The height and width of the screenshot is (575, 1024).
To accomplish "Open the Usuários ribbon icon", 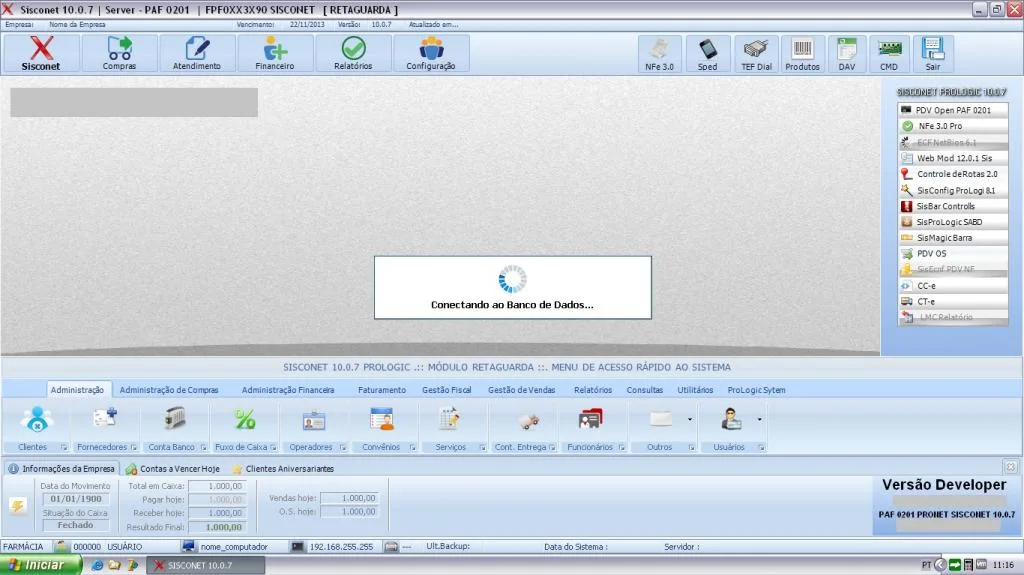I will pos(731,419).
